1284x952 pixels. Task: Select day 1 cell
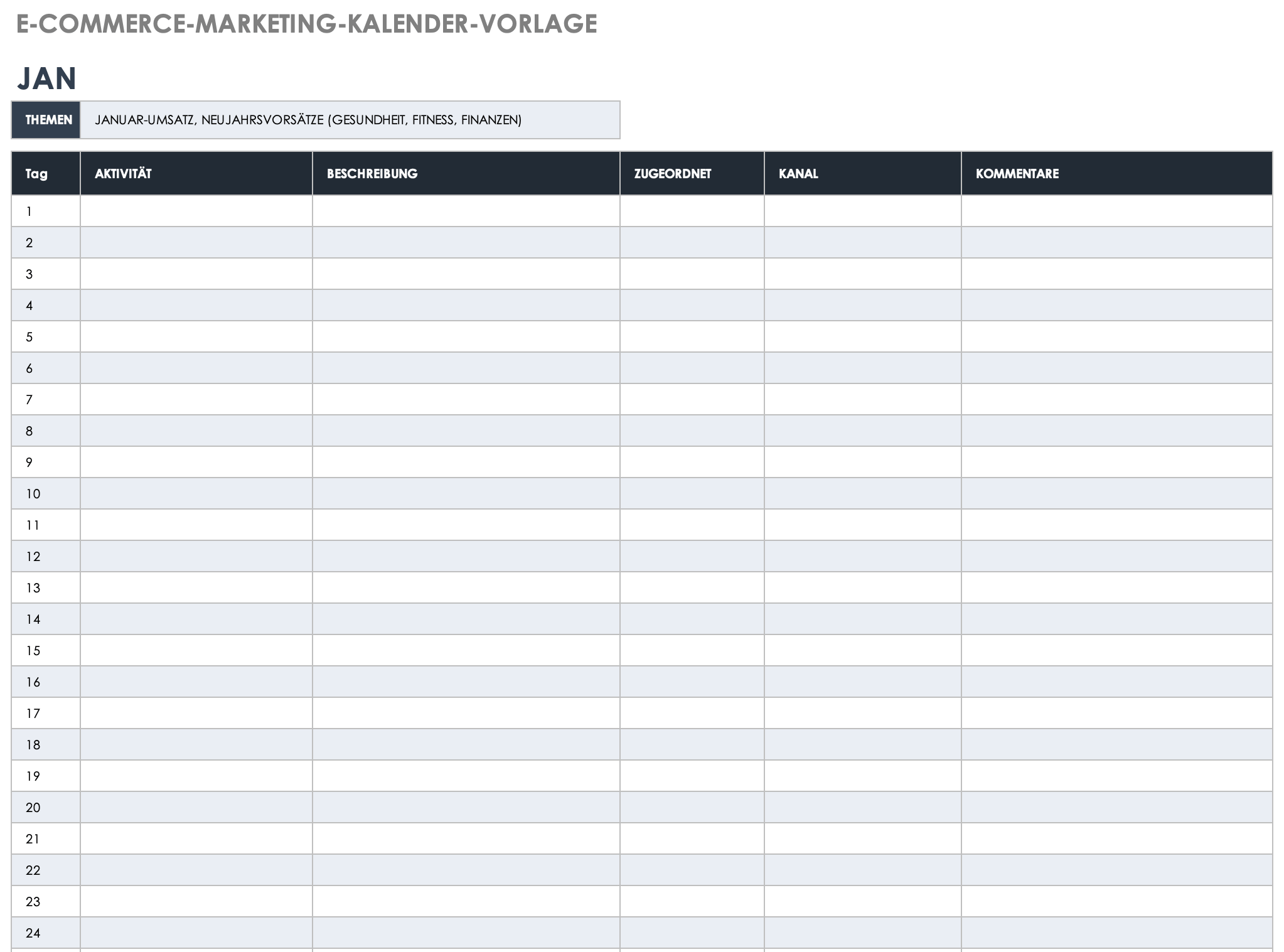(x=46, y=211)
